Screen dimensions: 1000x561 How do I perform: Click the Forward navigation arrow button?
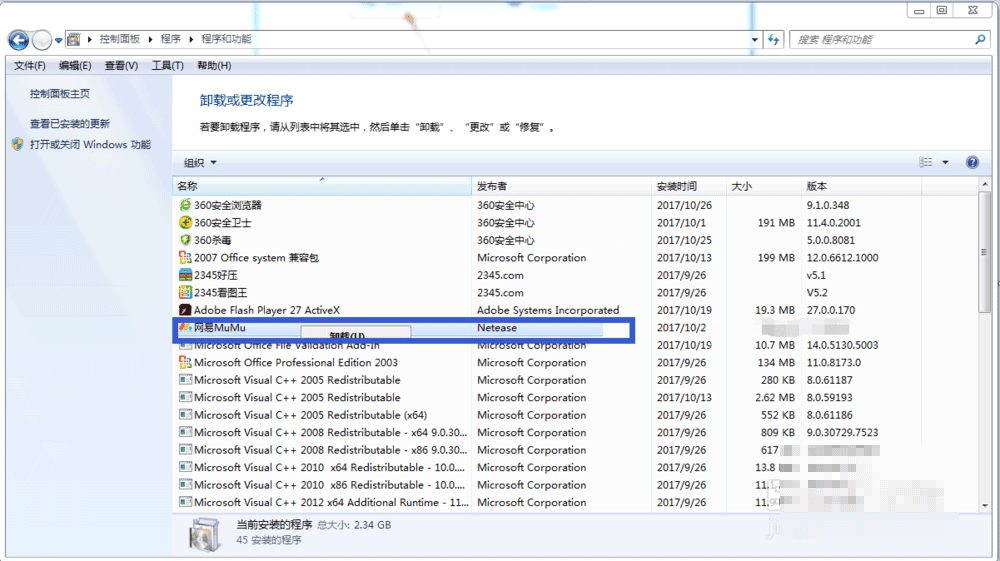coord(41,40)
